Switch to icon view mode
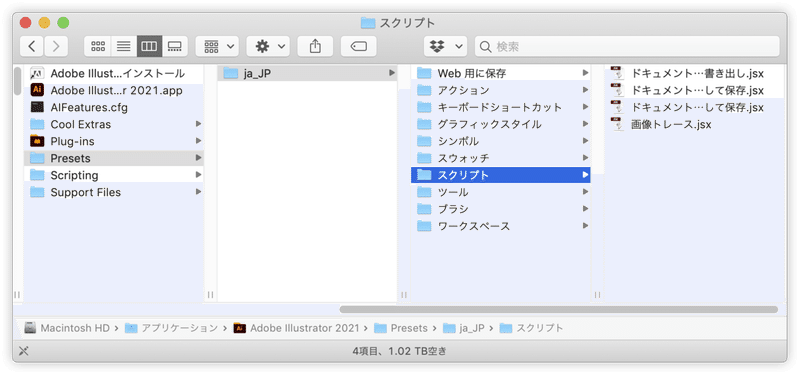This screenshot has width=800, height=375. (97, 46)
